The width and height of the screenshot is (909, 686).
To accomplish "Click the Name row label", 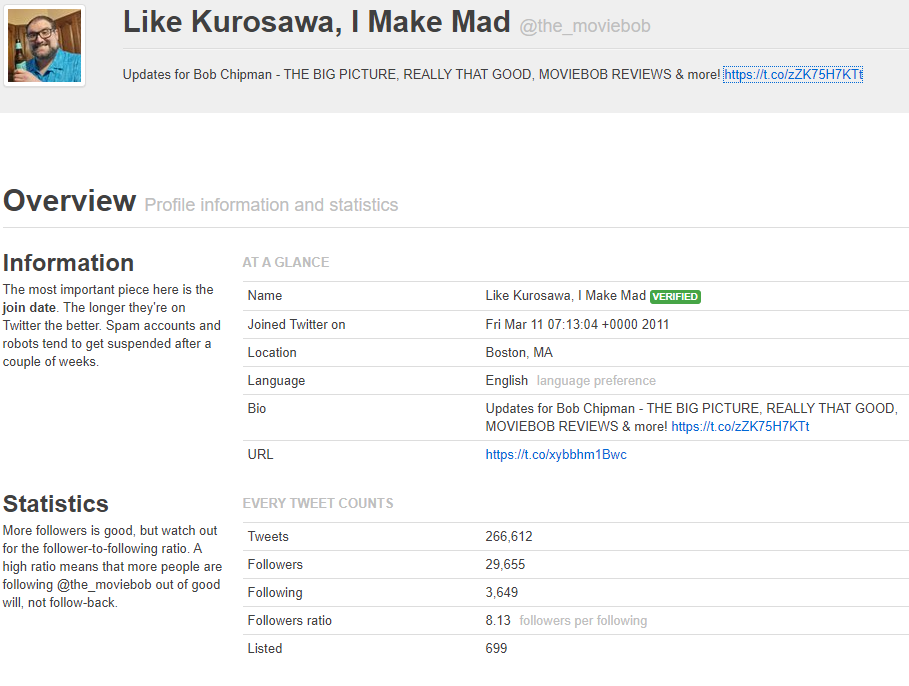I will (265, 296).
